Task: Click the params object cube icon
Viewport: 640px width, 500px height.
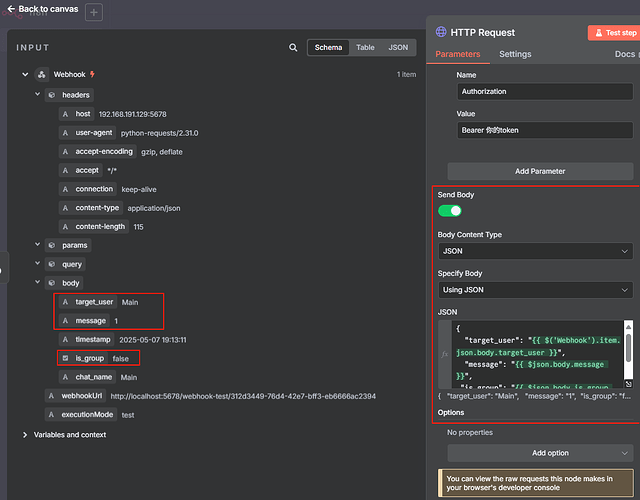Action: [52, 245]
